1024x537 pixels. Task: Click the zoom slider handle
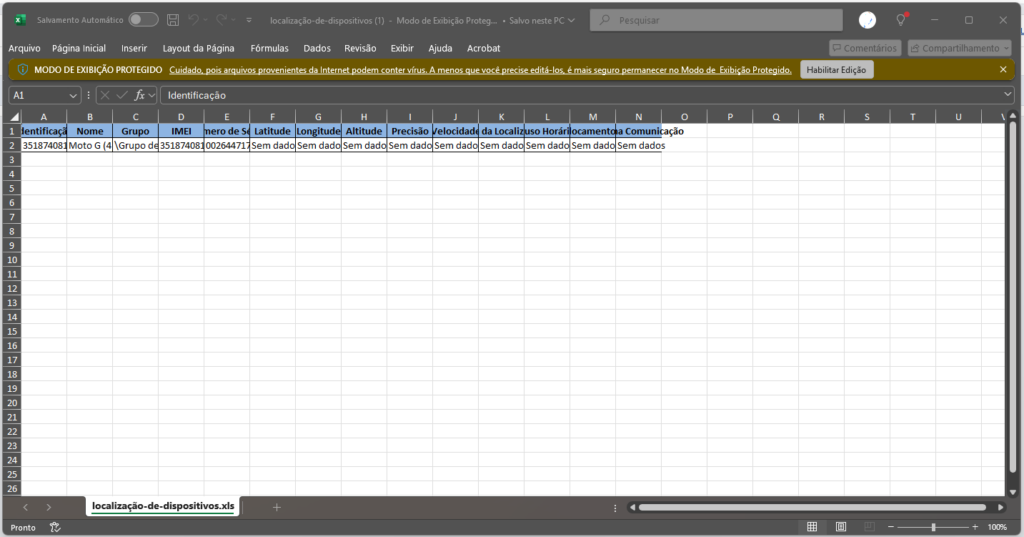[933, 527]
